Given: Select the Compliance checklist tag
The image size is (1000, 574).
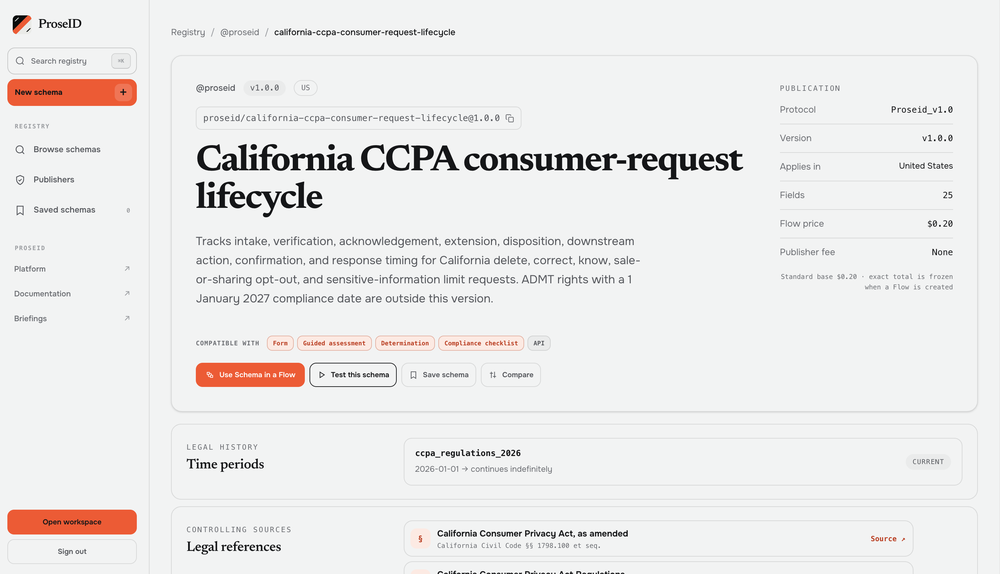Looking at the screenshot, I should [482, 343].
